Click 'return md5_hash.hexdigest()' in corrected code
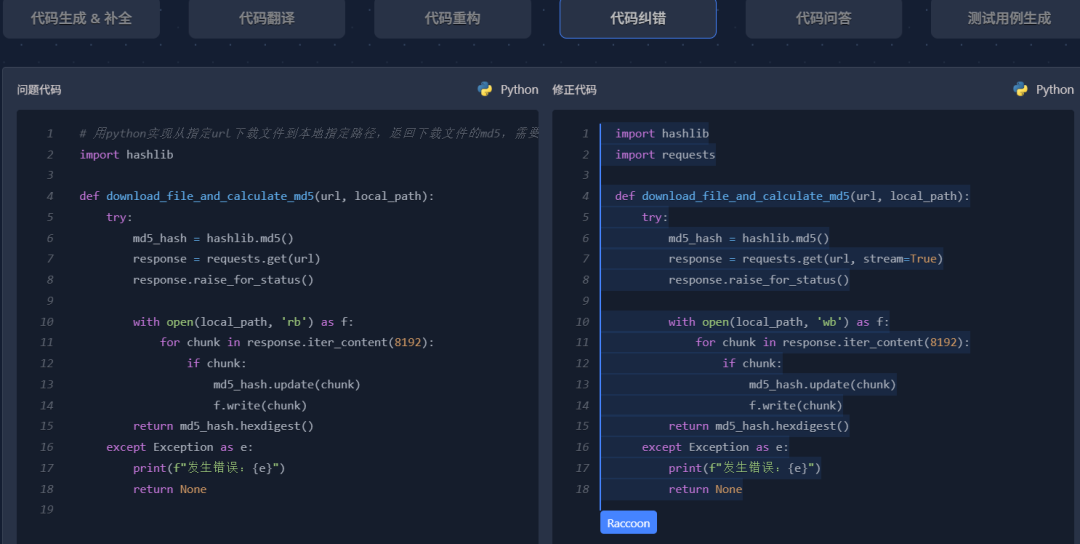This screenshot has height=544, width=1080. click(x=758, y=426)
